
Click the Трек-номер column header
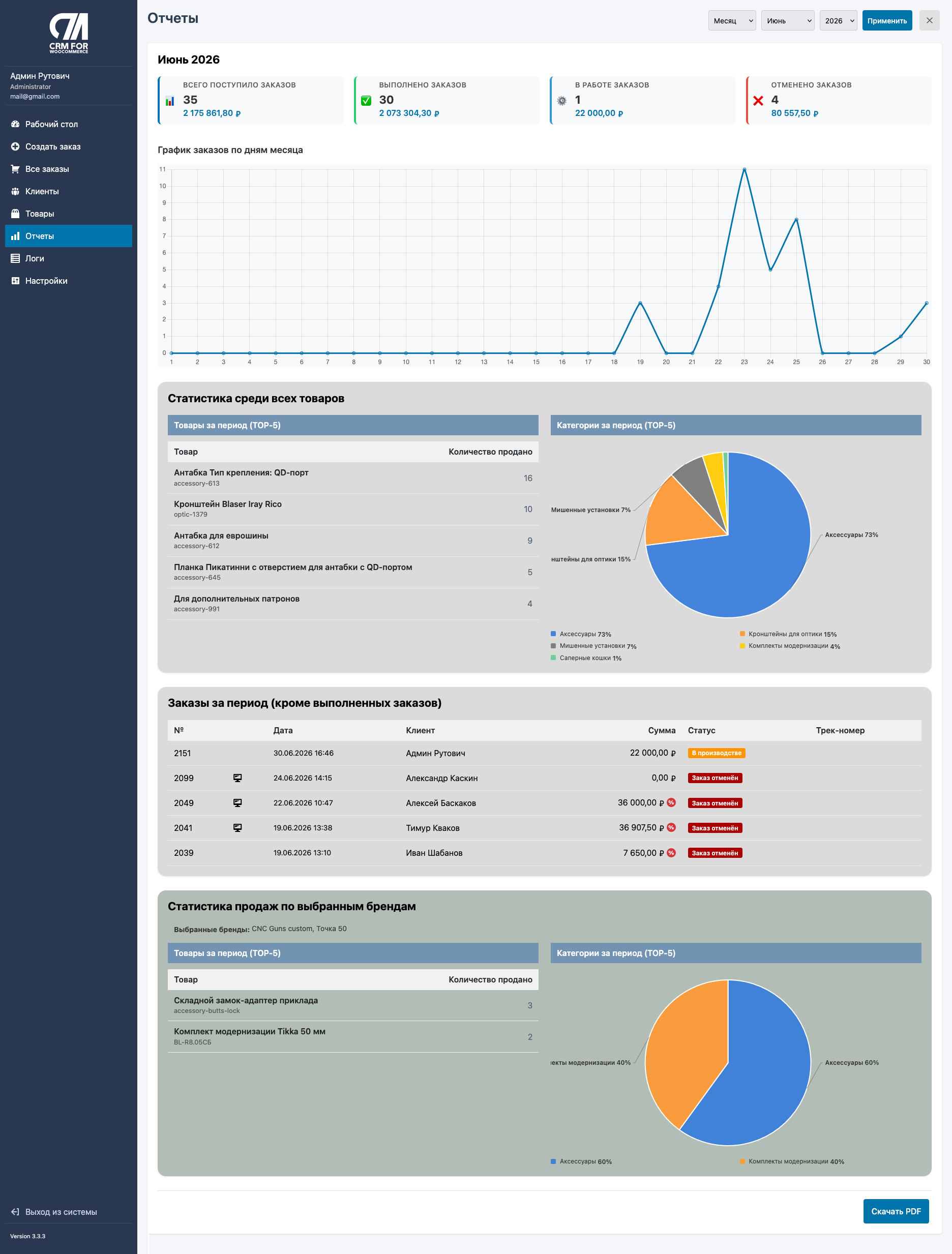pyautogui.click(x=840, y=730)
